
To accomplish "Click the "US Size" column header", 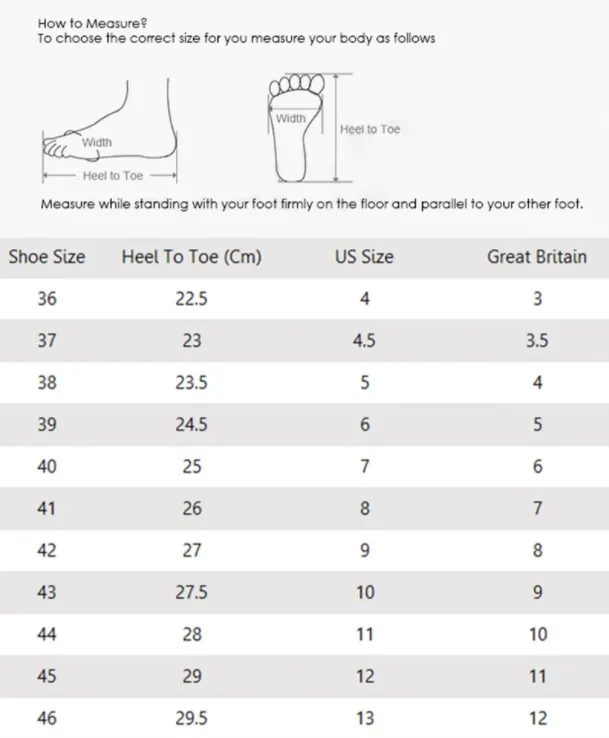I will [364, 257].
